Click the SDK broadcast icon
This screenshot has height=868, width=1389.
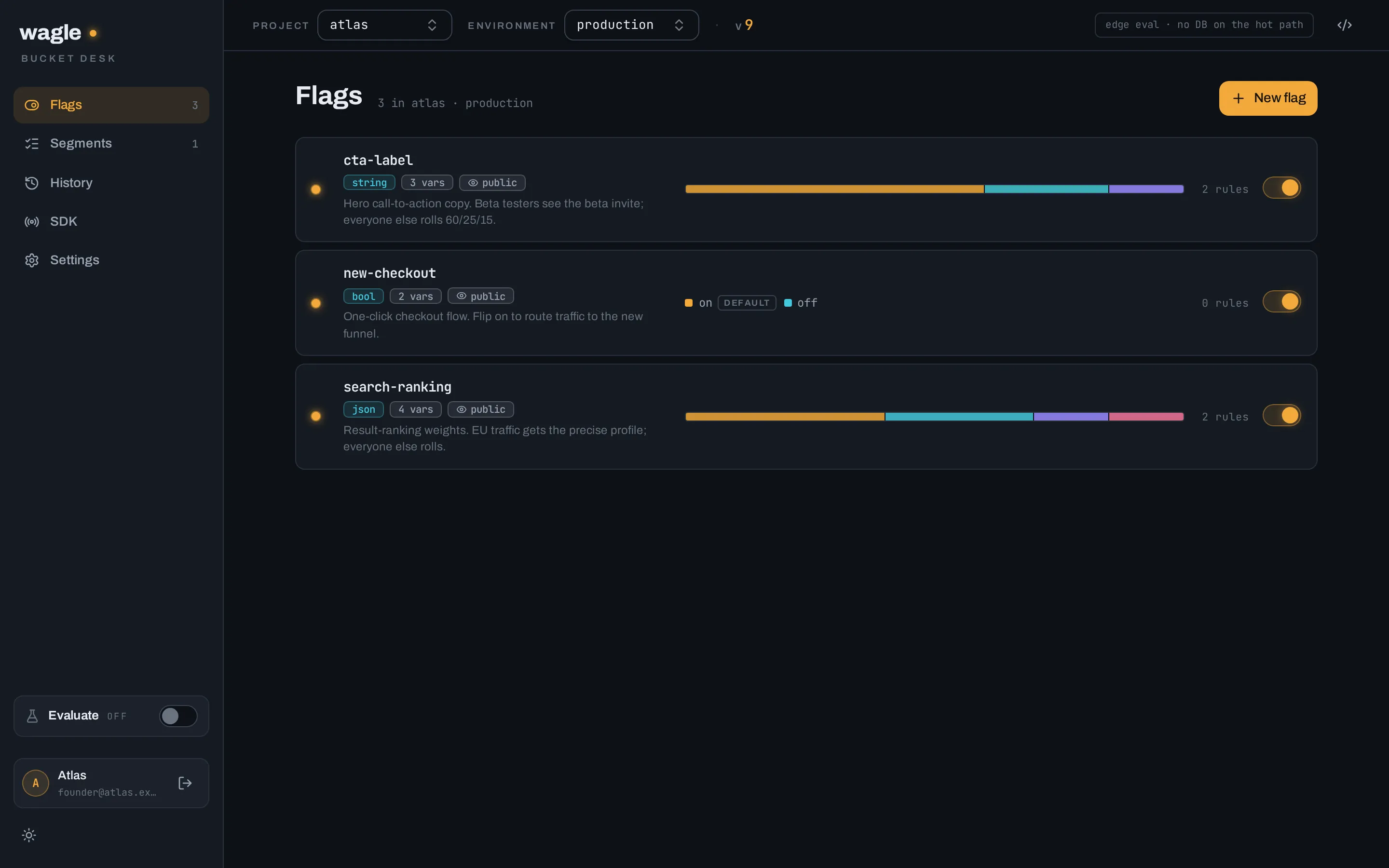point(31,222)
